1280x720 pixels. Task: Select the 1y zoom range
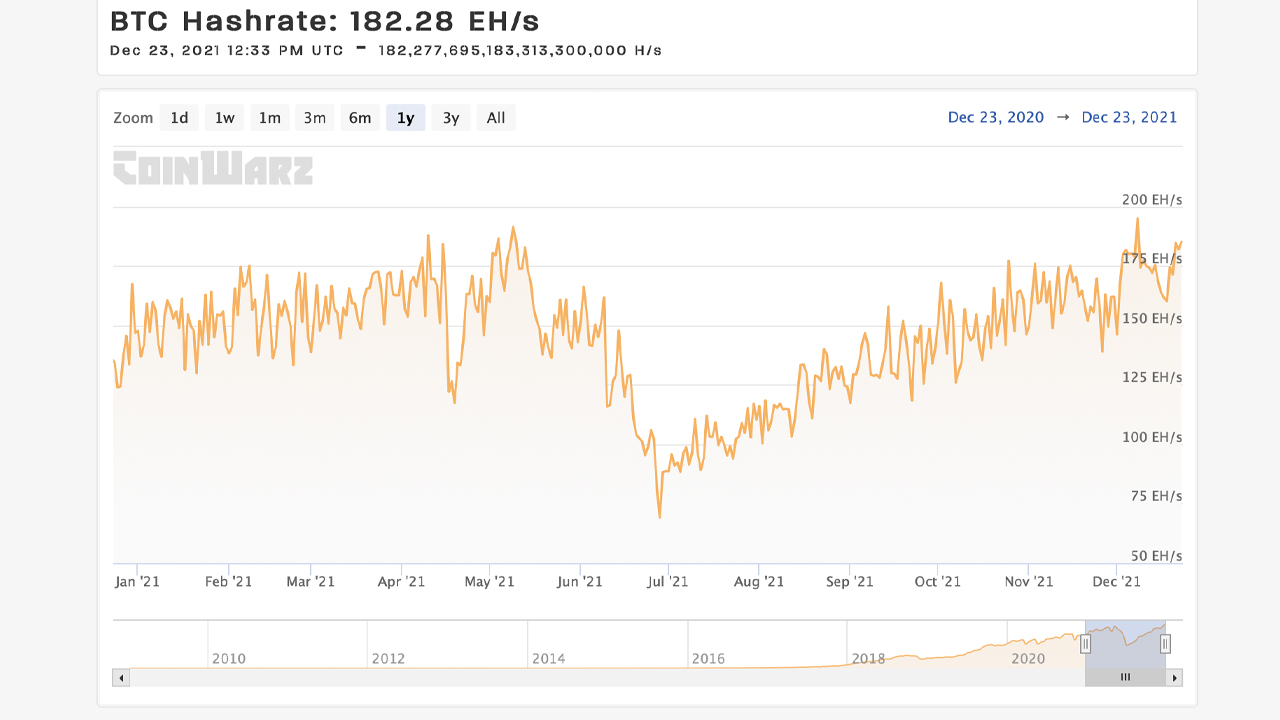point(406,118)
